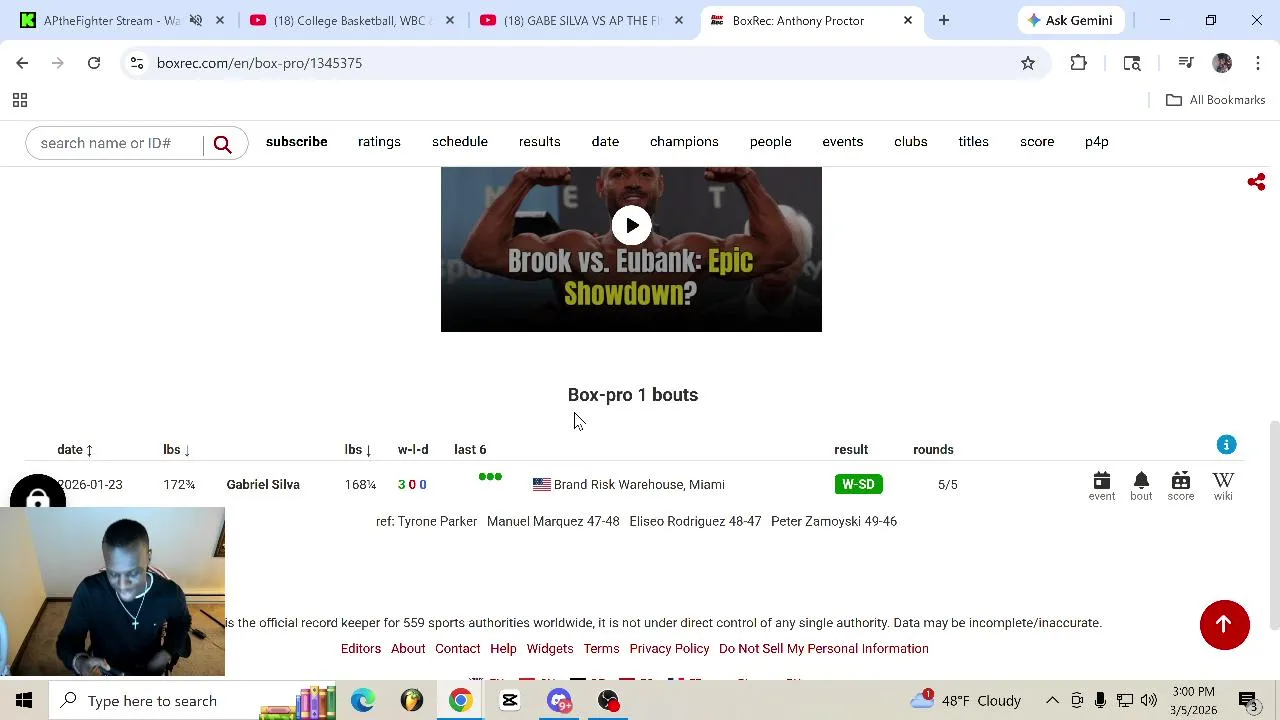Image resolution: width=1280 pixels, height=720 pixels.
Task: Open referee Tyrone Parker link
Action: point(437,521)
